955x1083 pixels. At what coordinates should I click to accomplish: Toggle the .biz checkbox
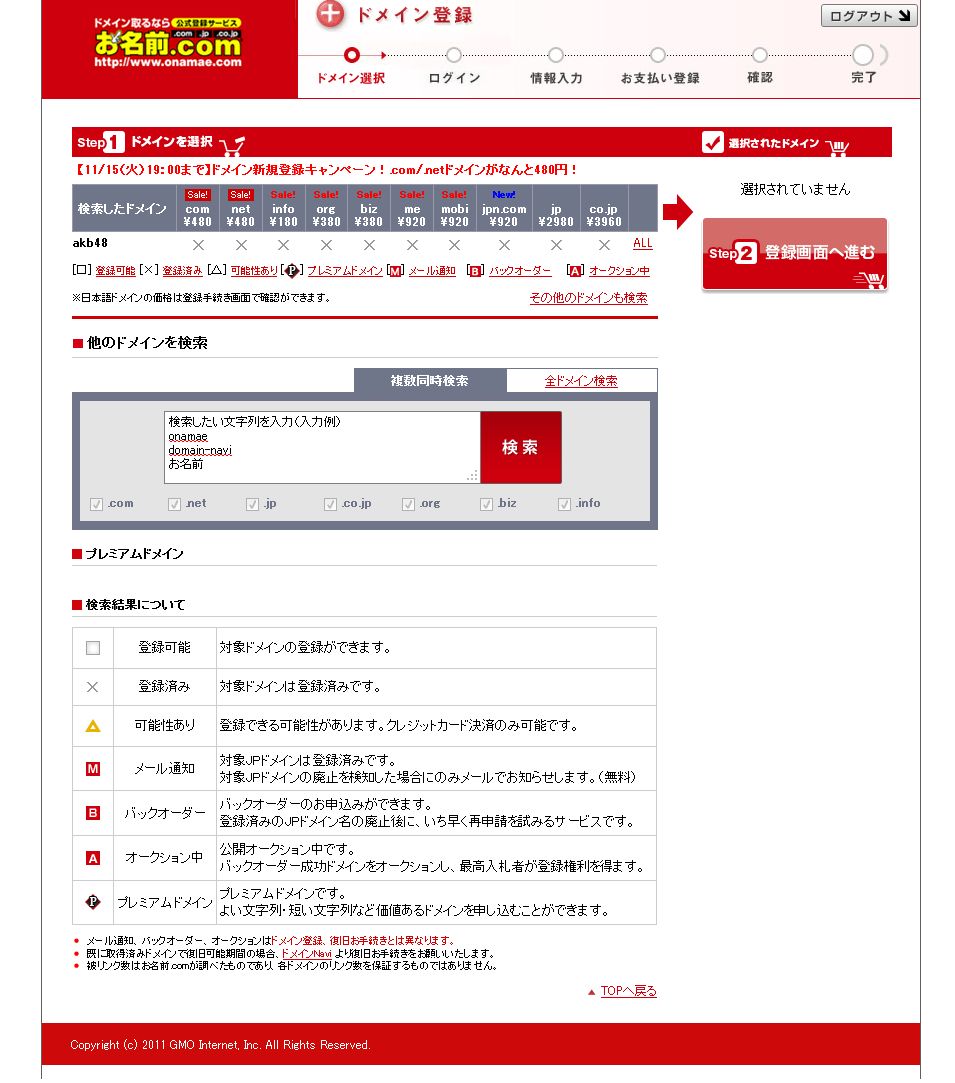pos(486,505)
